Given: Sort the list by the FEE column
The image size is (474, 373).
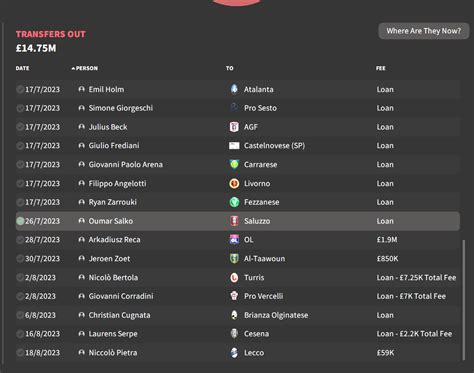Looking at the screenshot, I should click(x=381, y=68).
